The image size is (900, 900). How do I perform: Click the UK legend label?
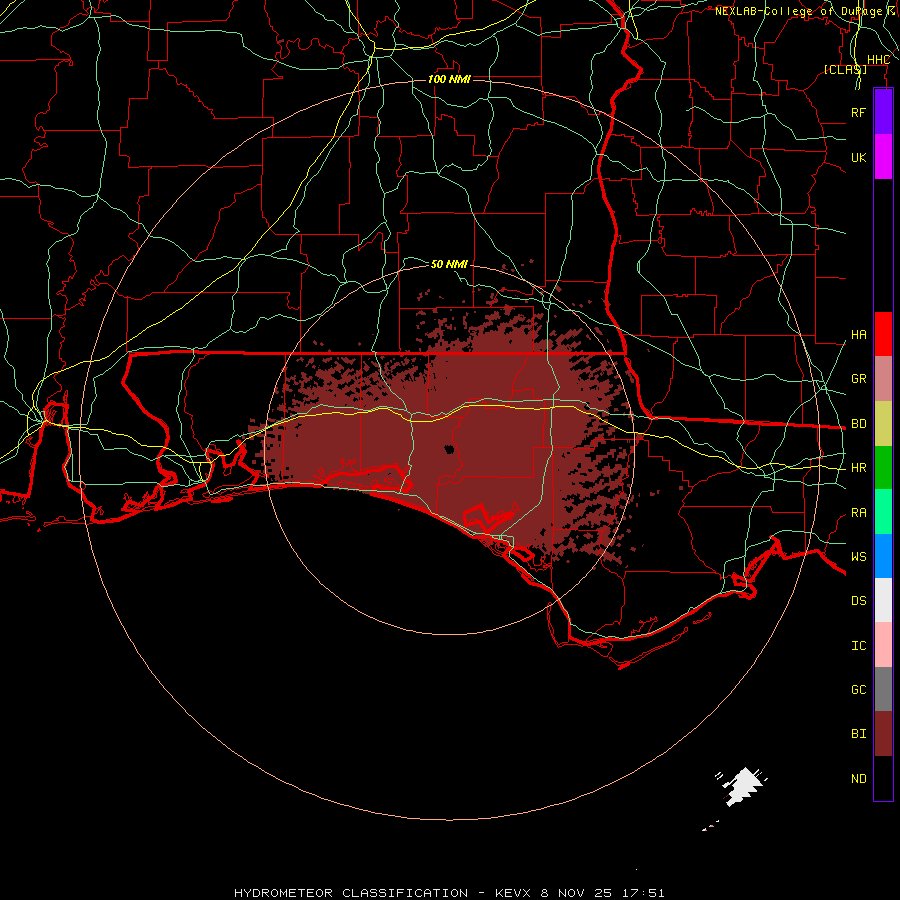pyautogui.click(x=858, y=157)
